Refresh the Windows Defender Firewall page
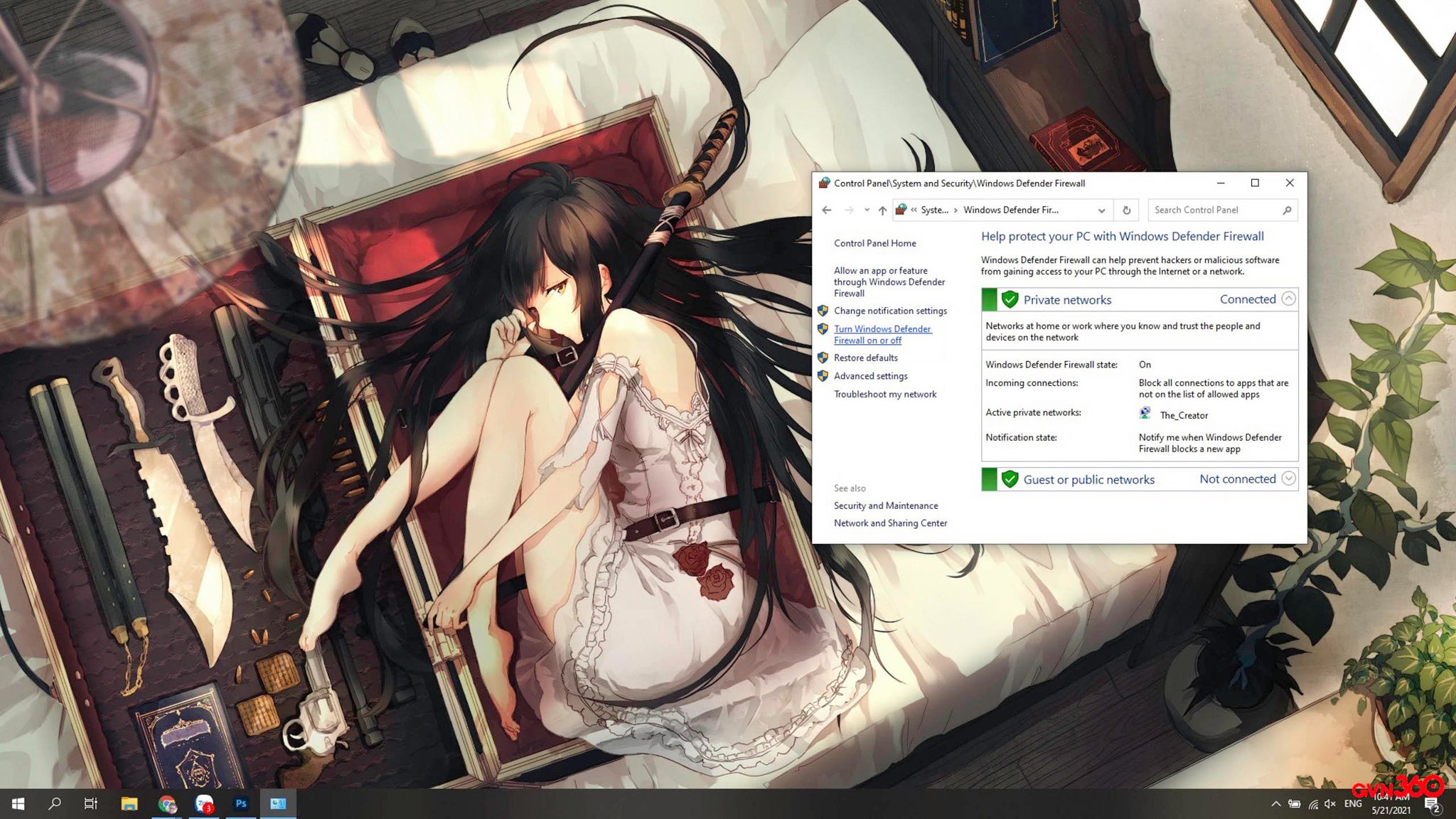This screenshot has height=819, width=1456. (1126, 210)
